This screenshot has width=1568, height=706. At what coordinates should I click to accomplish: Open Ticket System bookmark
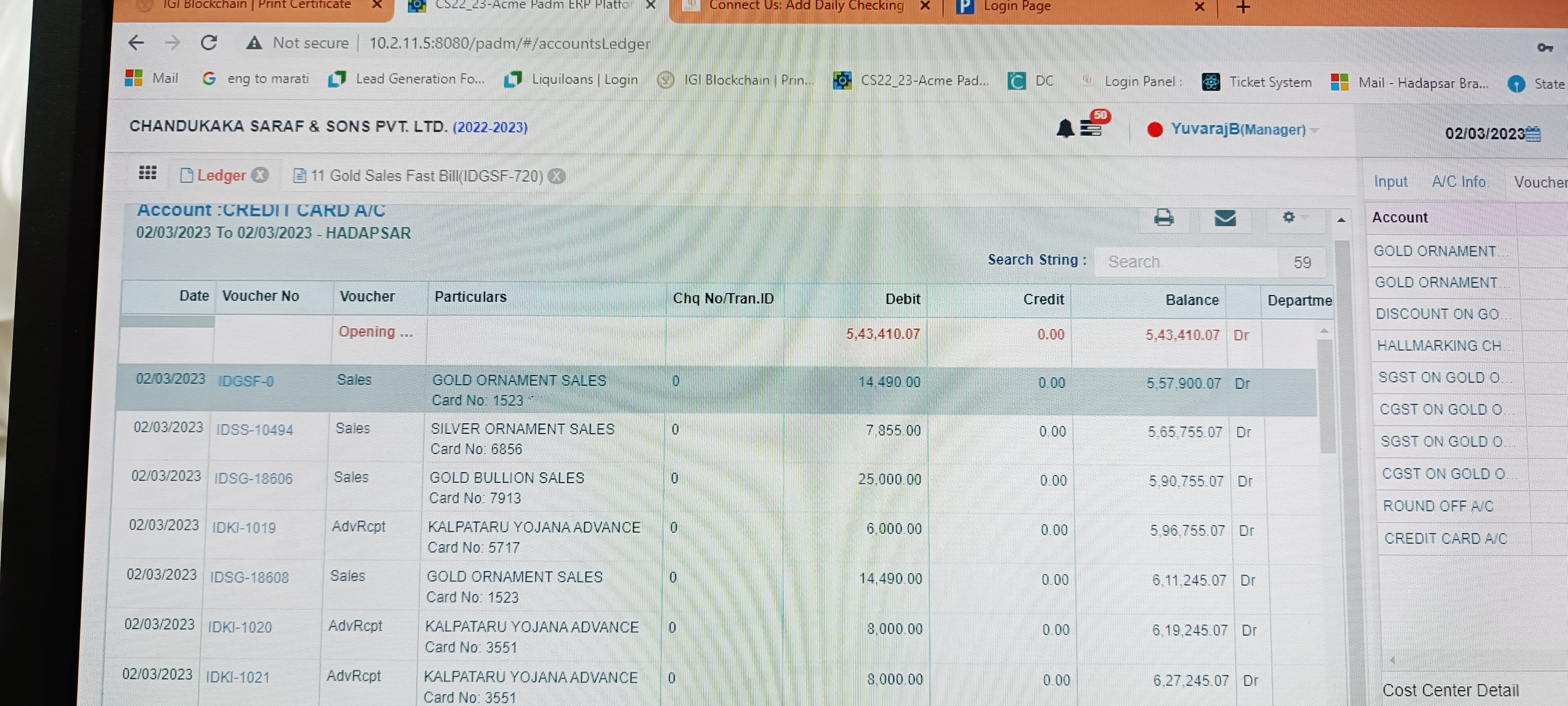[x=1257, y=82]
